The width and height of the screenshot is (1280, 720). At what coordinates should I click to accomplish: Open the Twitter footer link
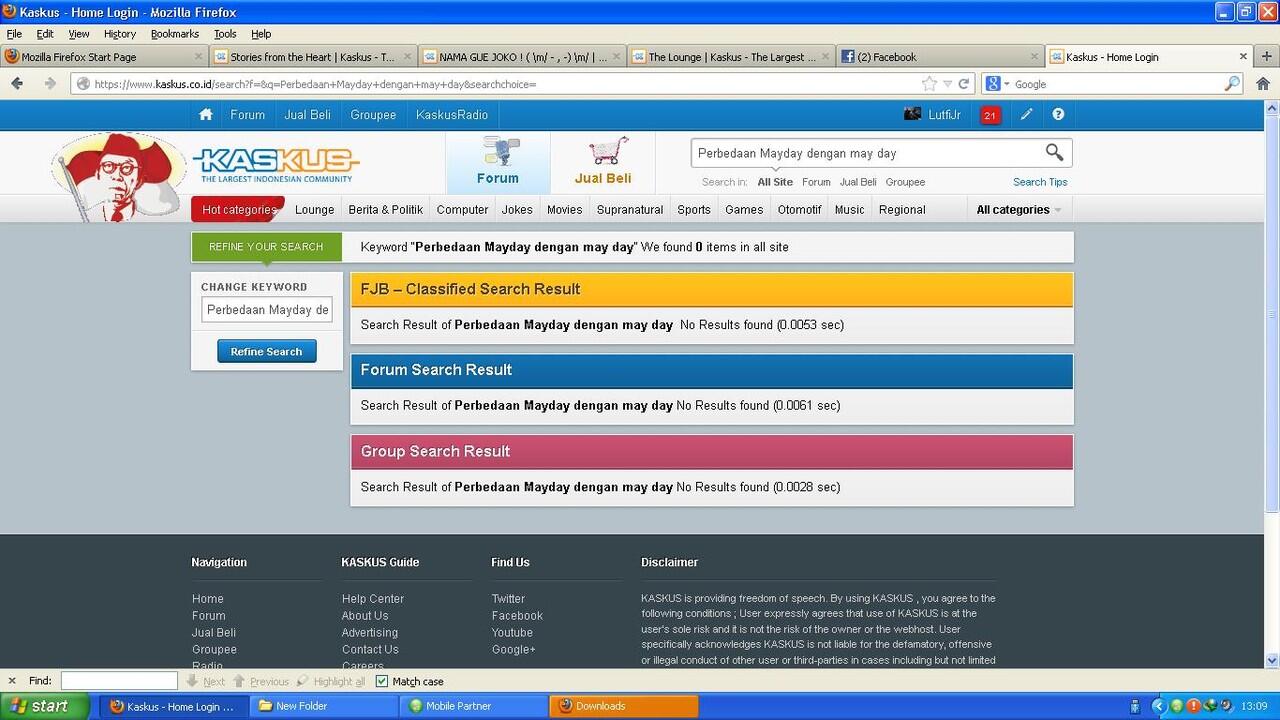point(508,599)
